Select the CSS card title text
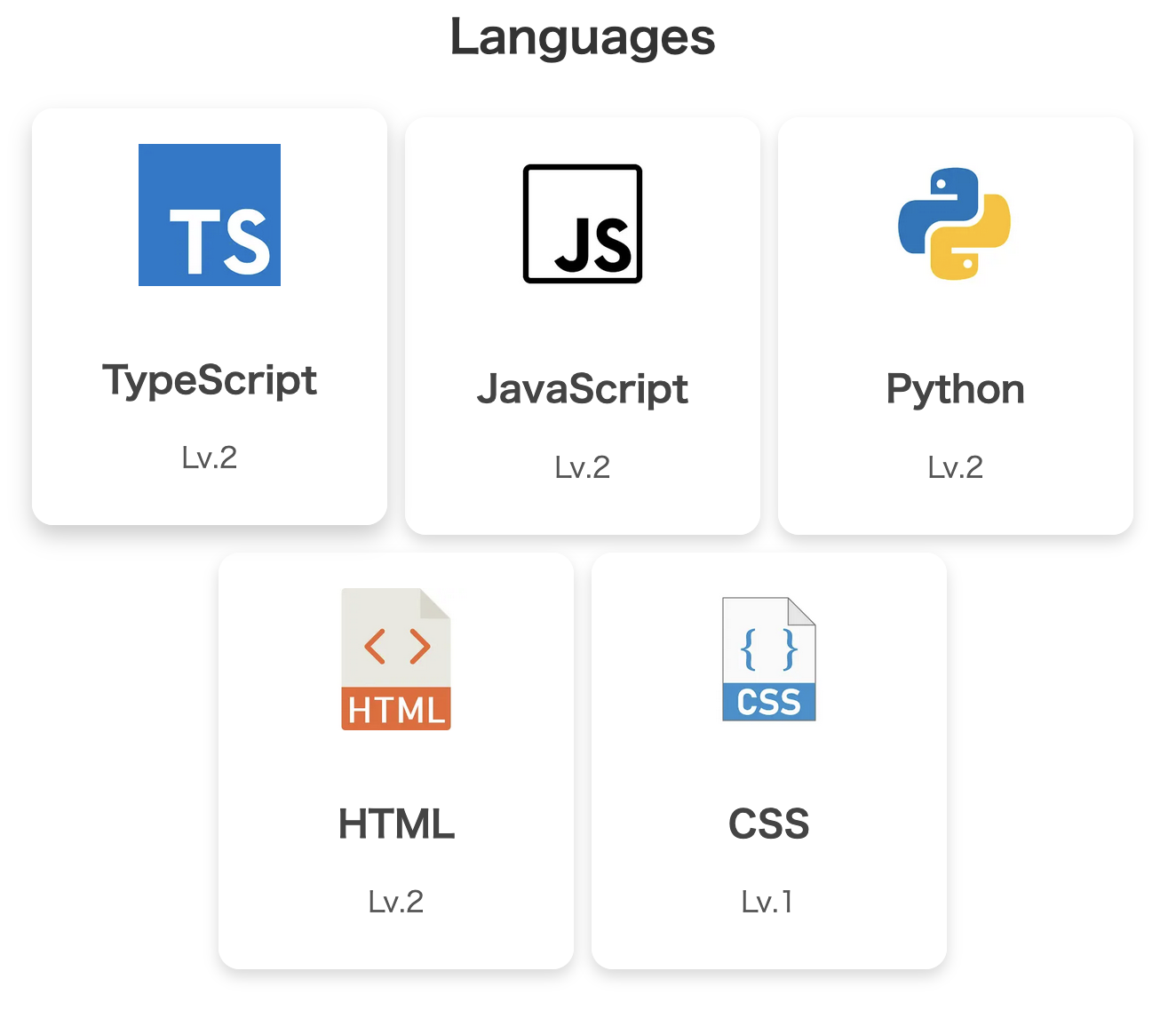 pos(769,824)
